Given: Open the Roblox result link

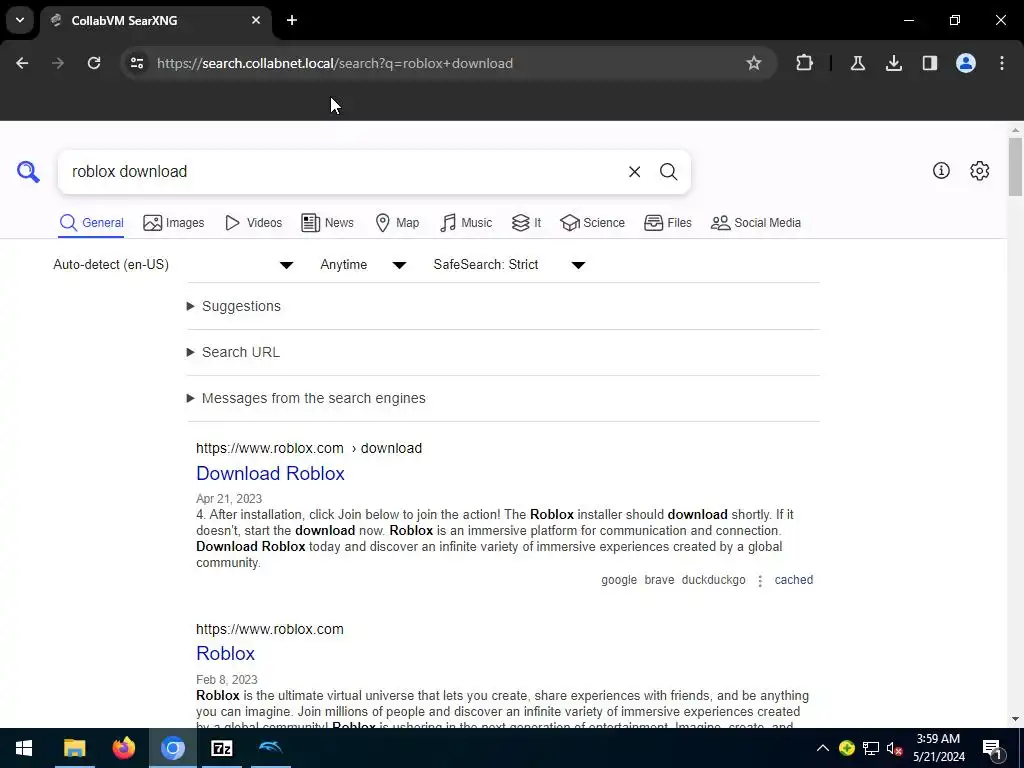Looking at the screenshot, I should pyautogui.click(x=225, y=654).
